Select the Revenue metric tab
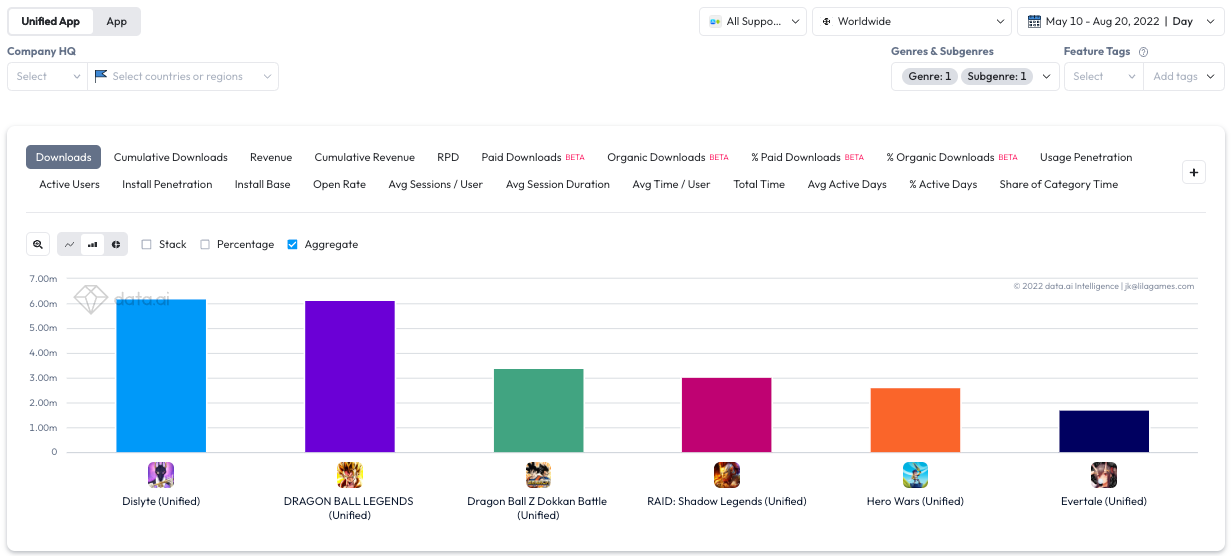The height and width of the screenshot is (556, 1231). pyautogui.click(x=271, y=157)
